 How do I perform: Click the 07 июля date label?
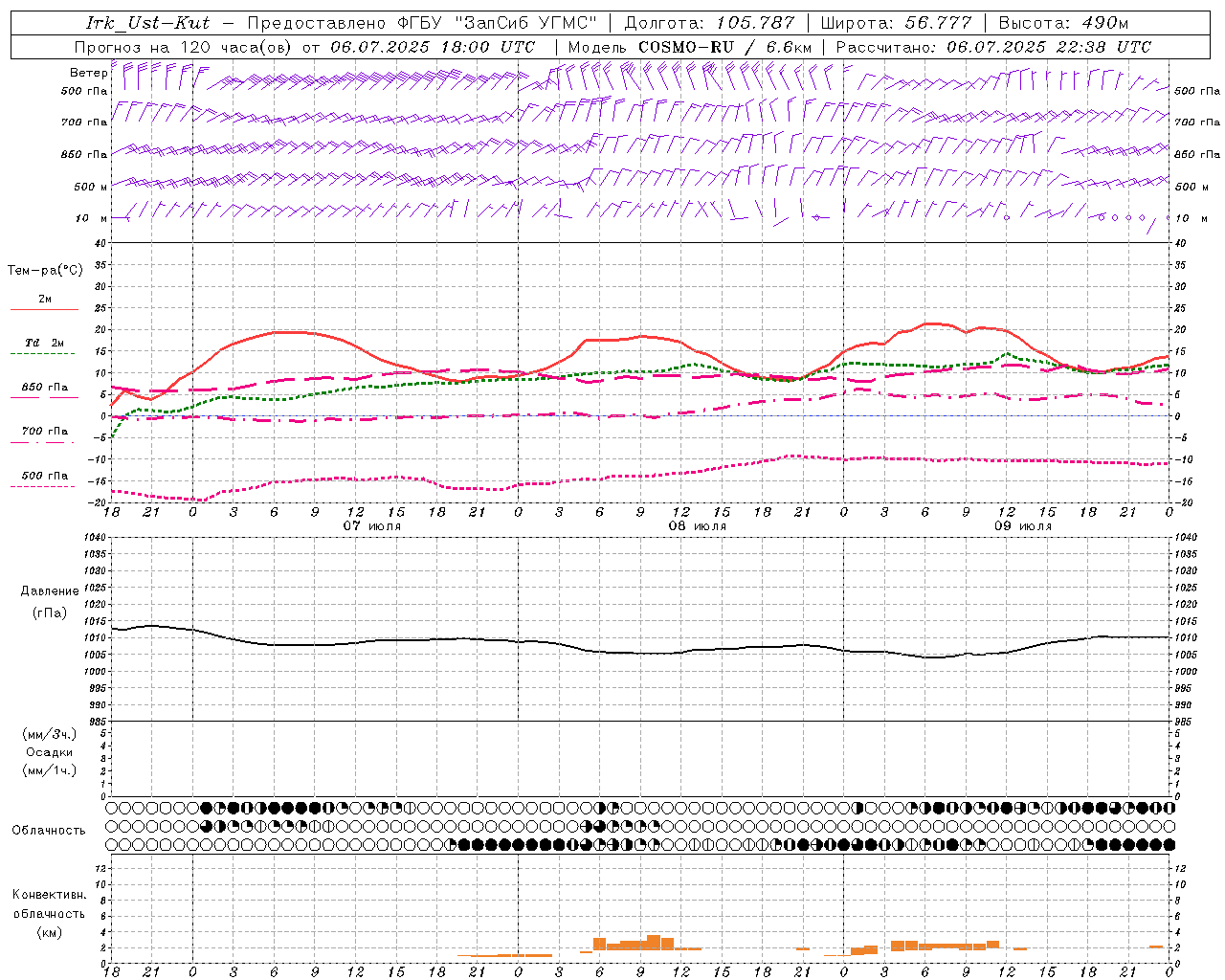372,526
